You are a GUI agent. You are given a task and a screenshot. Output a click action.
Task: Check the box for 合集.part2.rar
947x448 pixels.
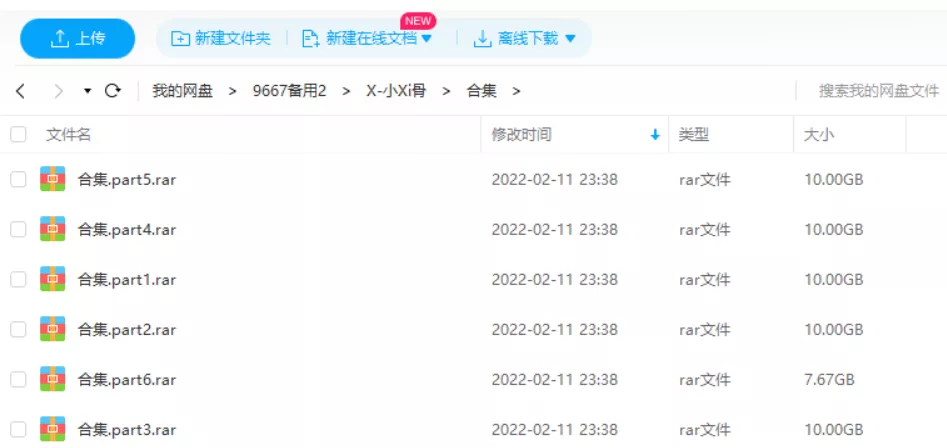coord(18,330)
